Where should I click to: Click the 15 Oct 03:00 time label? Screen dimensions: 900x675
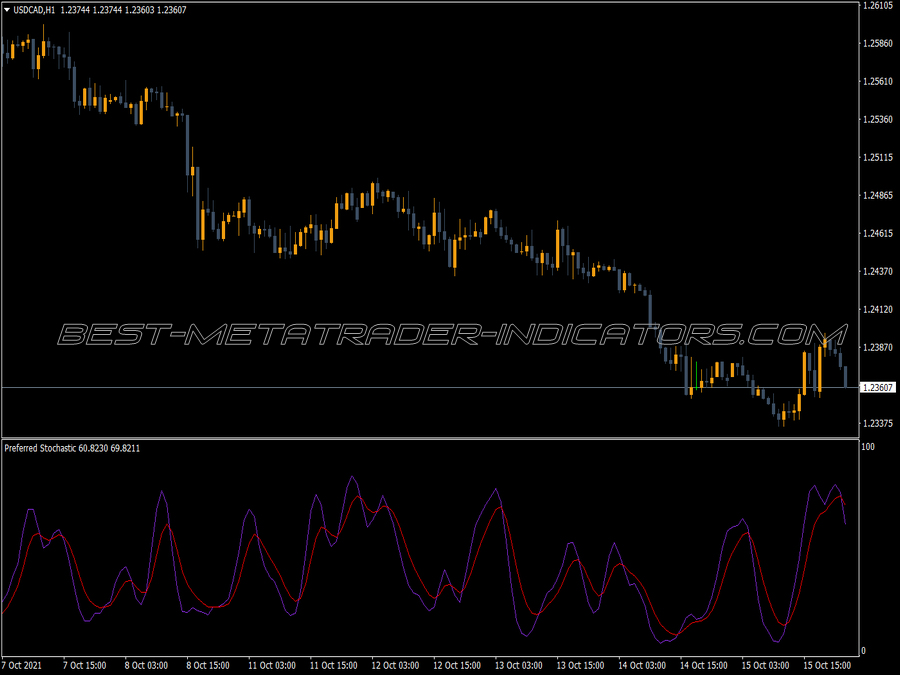[766, 665]
